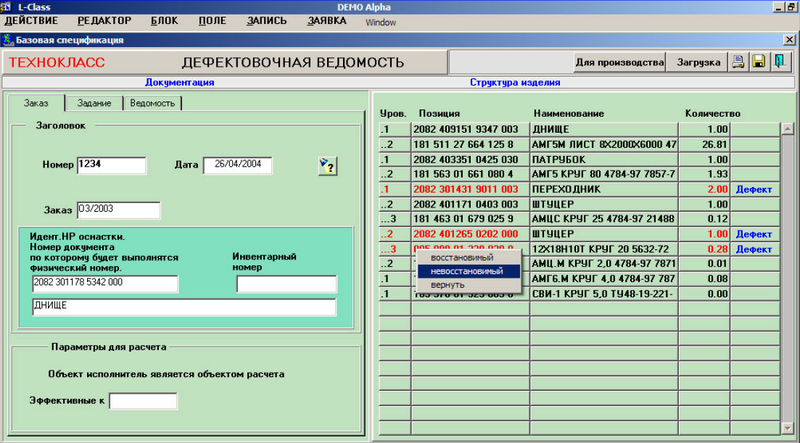
Task: Select position 2082 401171 0403 003
Action: [x=470, y=204]
